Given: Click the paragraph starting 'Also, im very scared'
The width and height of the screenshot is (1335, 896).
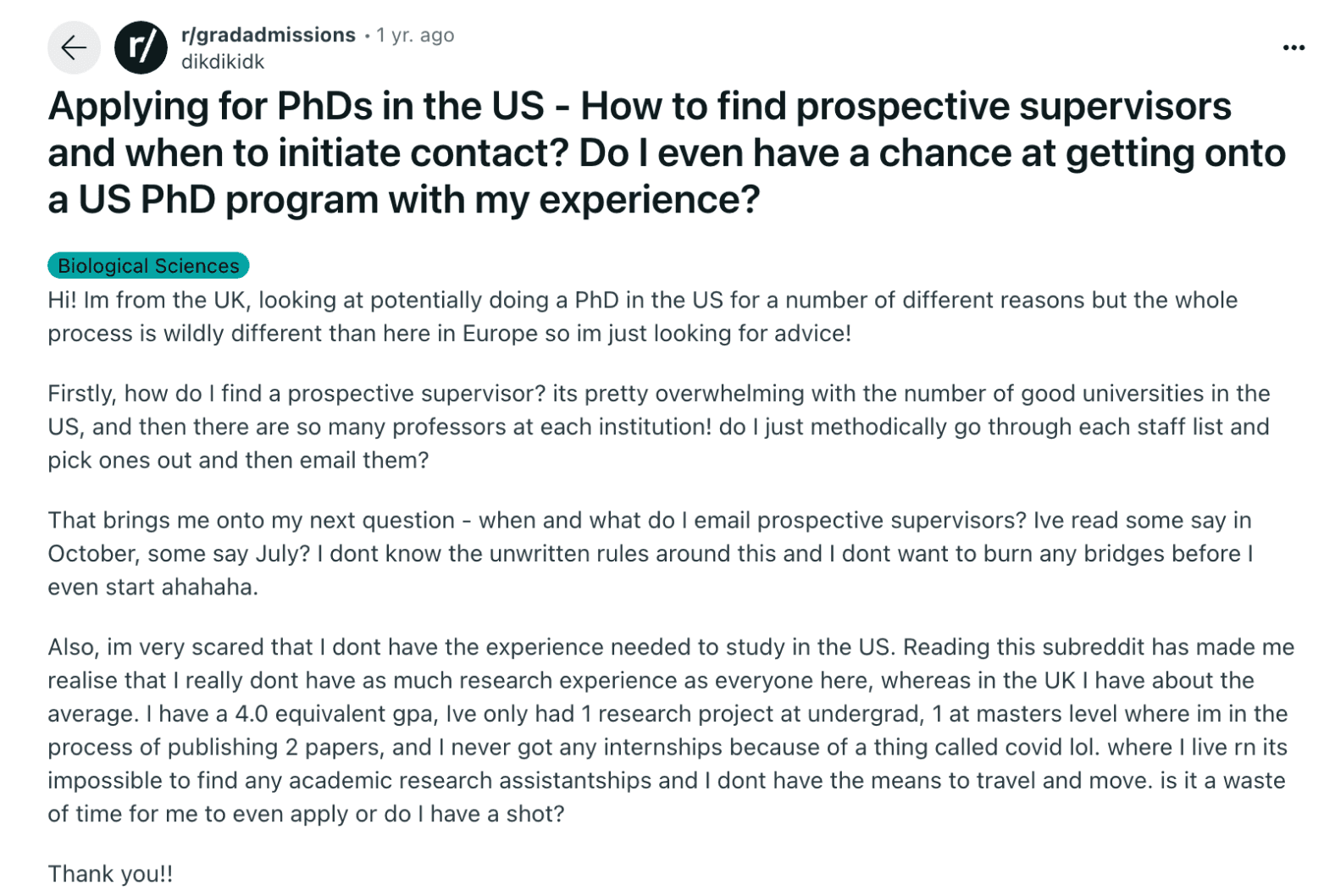Looking at the screenshot, I should coord(669,730).
